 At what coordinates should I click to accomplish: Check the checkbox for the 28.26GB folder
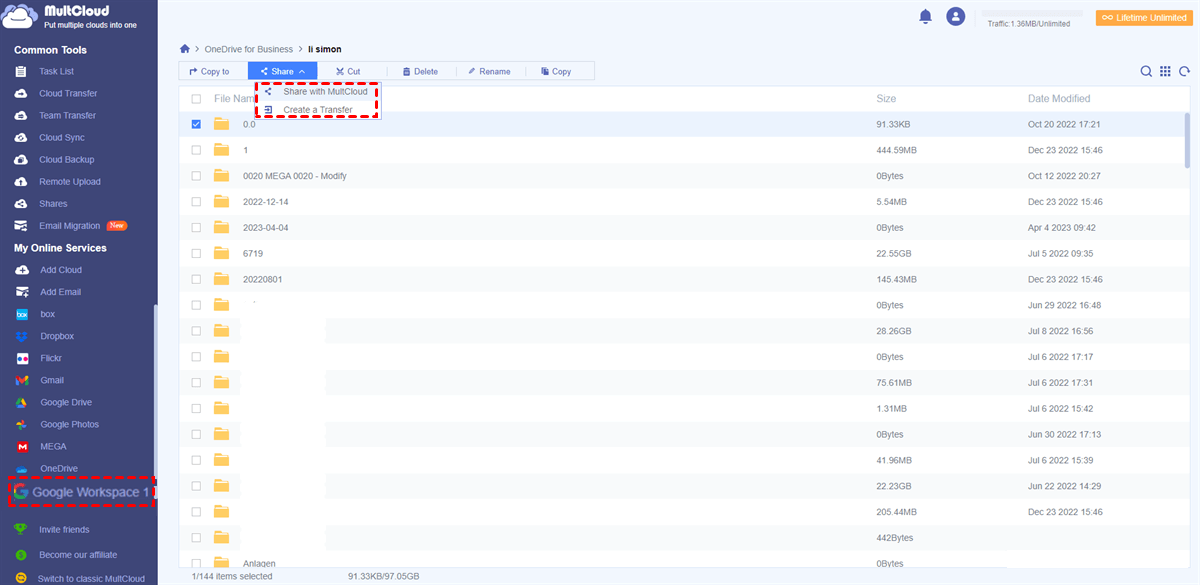coord(196,331)
